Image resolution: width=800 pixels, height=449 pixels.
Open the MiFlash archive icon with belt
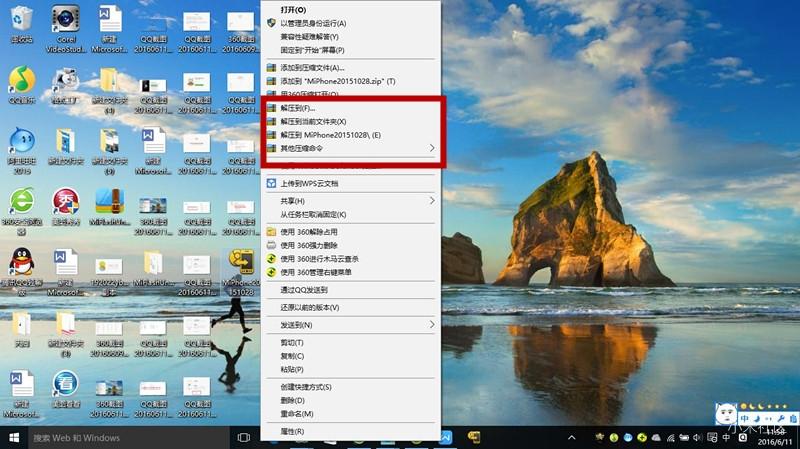click(109, 207)
